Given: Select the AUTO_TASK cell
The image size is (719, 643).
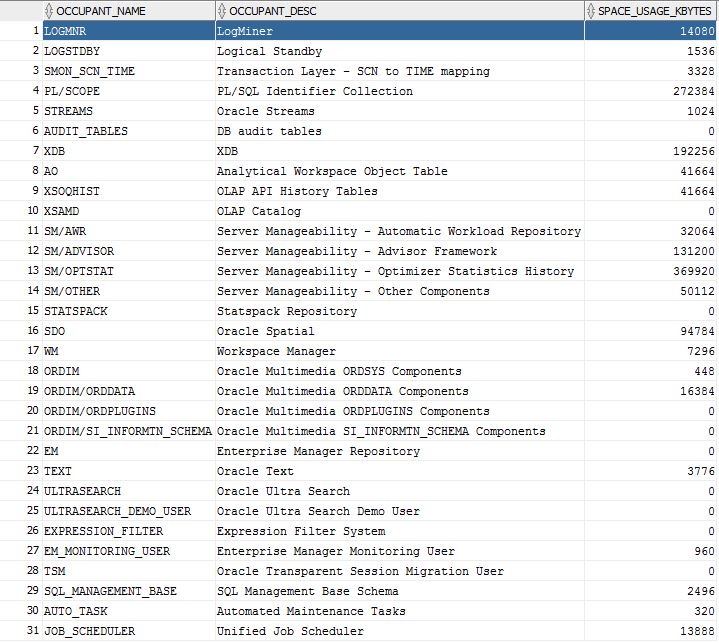Looking at the screenshot, I should click(129, 611).
